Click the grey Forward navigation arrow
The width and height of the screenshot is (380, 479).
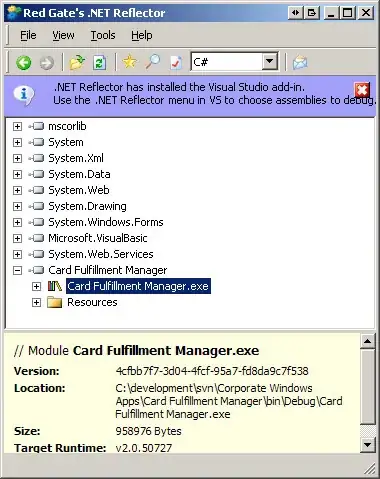[47, 63]
